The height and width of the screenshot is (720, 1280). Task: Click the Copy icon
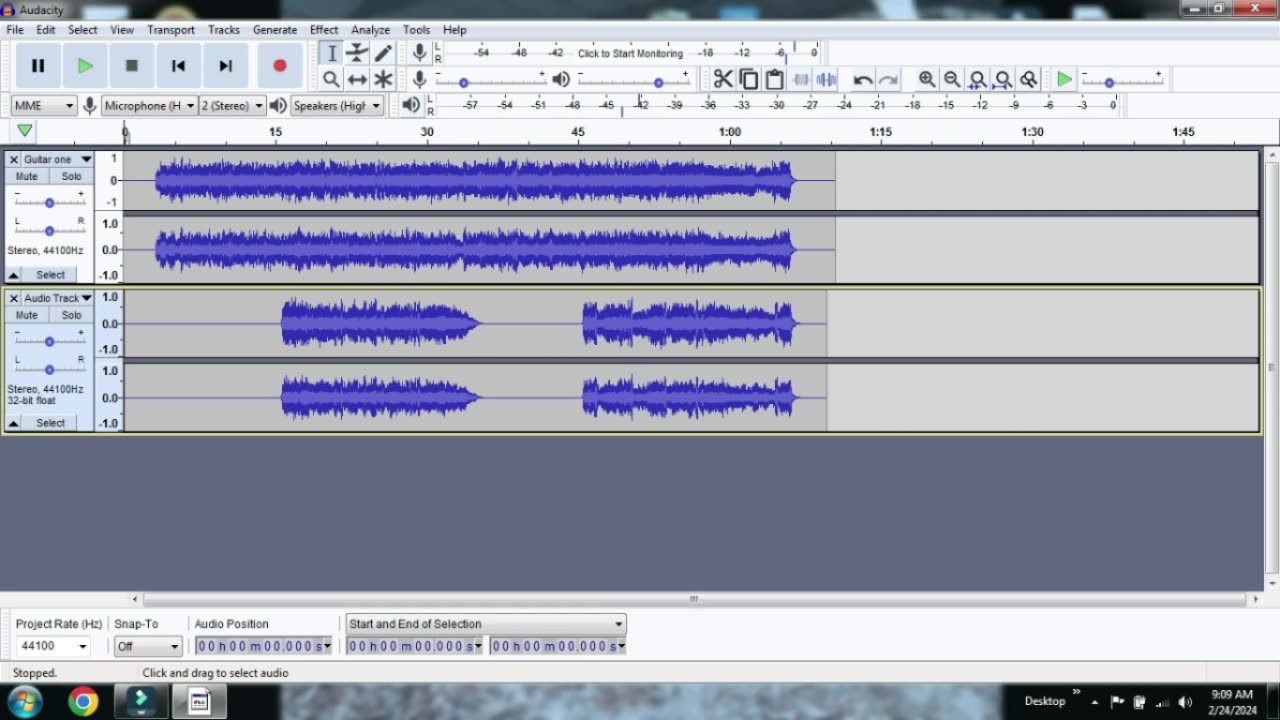click(x=748, y=79)
